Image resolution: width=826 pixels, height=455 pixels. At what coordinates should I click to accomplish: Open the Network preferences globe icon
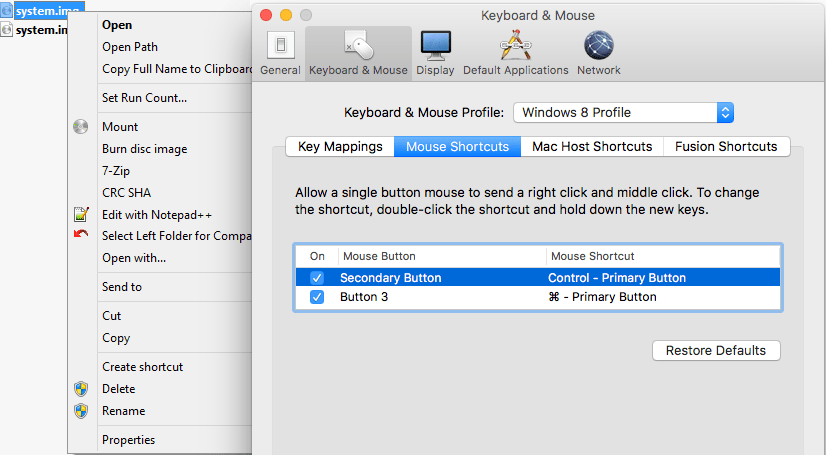tap(598, 46)
